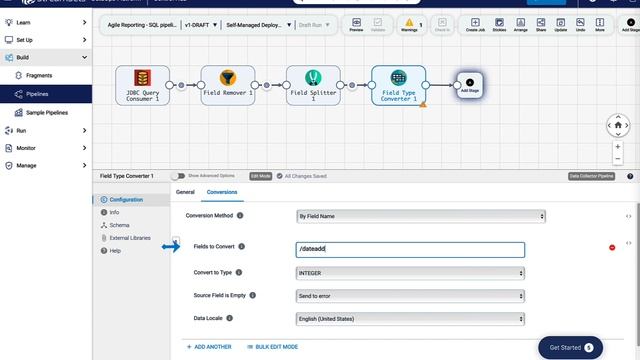This screenshot has height=360, width=640.
Task: Open the Stickies tool
Action: point(499,24)
